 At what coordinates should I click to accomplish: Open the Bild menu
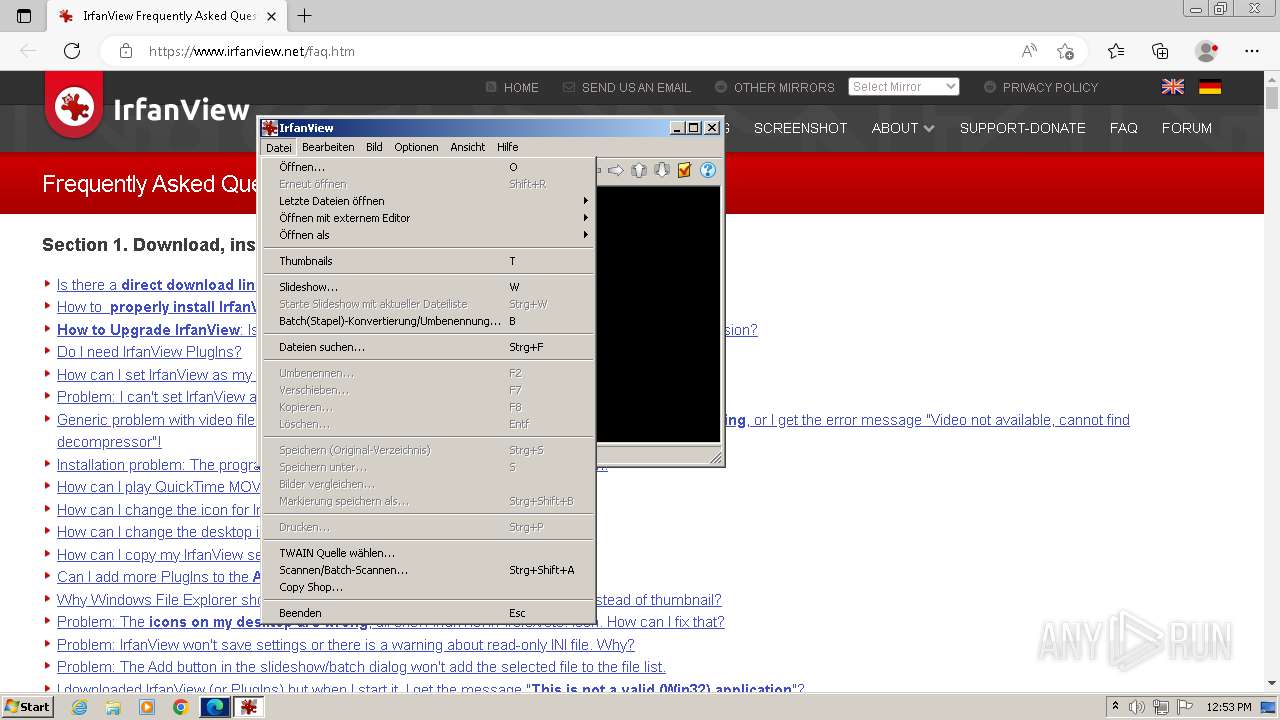(374, 147)
